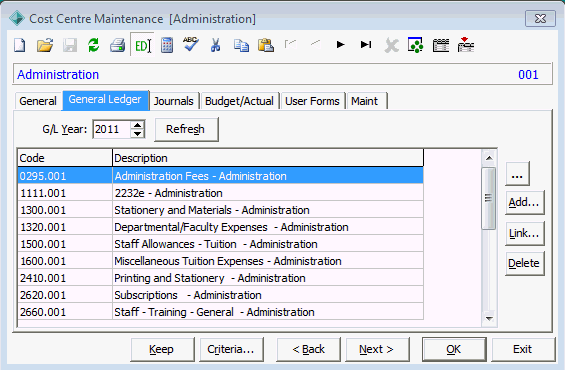Select the General Ledger tab
The height and width of the screenshot is (370, 565).
click(x=105, y=100)
